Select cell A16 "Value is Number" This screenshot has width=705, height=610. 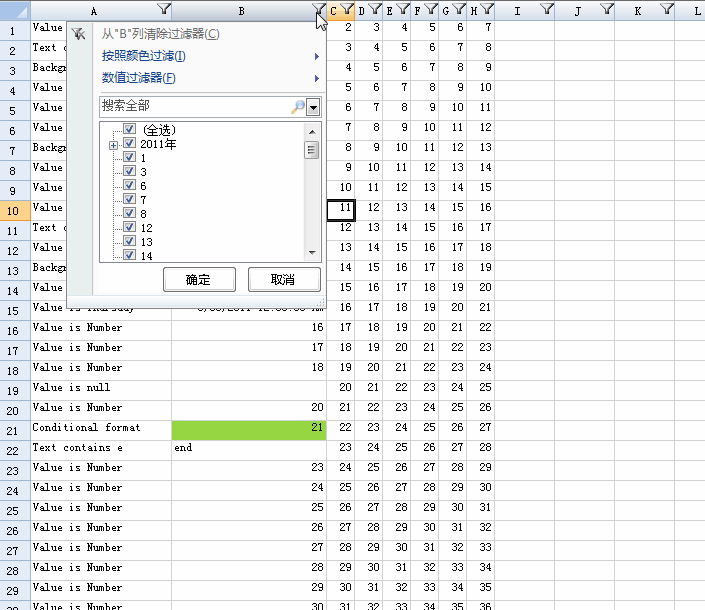(101, 330)
